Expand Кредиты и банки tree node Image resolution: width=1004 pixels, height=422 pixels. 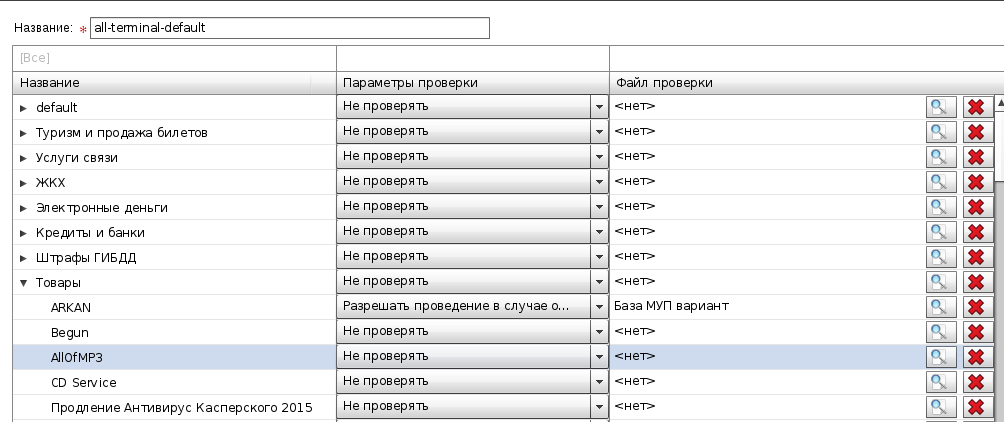tap(24, 233)
